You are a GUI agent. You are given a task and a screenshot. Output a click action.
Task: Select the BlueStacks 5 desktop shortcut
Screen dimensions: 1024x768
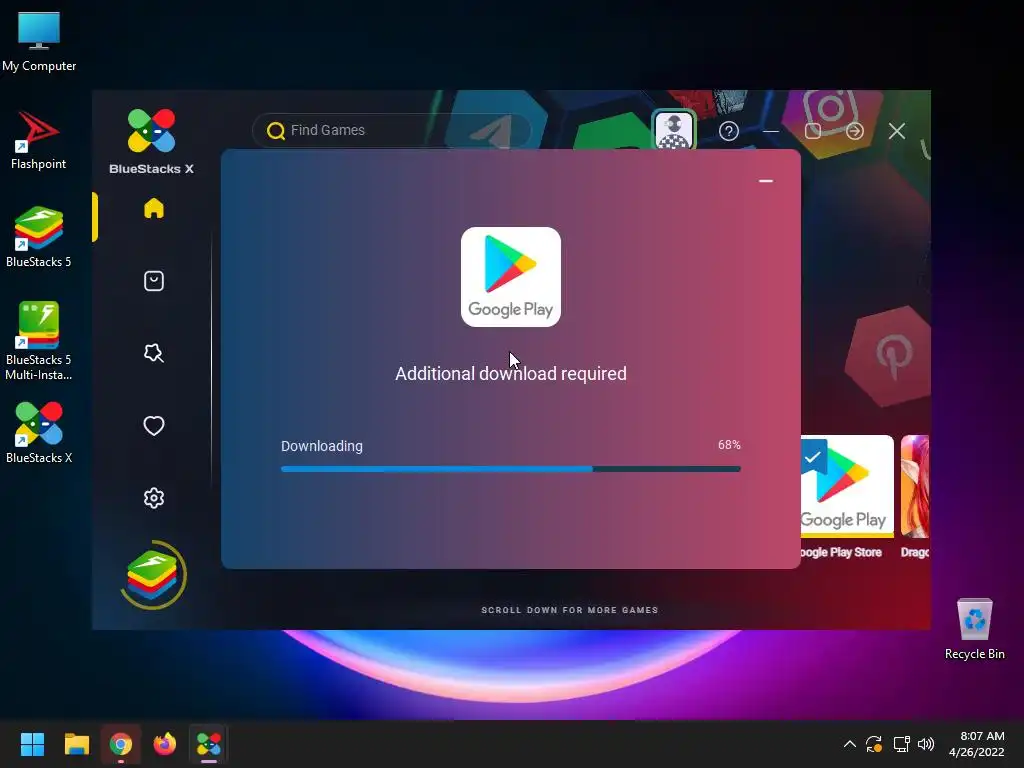[39, 237]
